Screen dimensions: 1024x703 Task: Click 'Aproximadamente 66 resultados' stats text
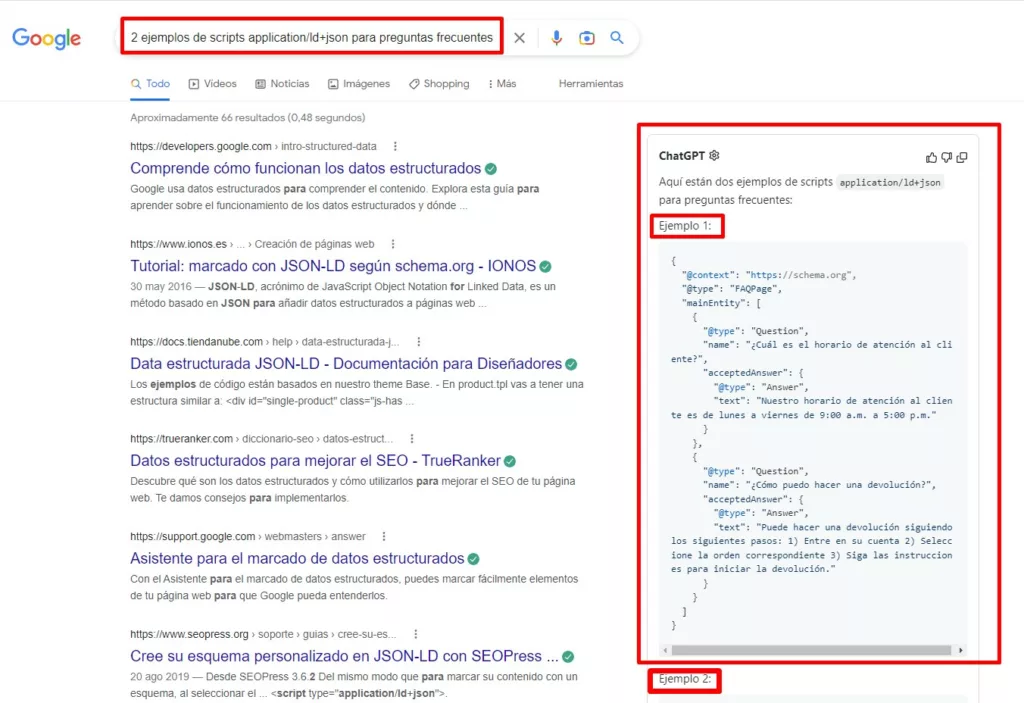tap(248, 118)
